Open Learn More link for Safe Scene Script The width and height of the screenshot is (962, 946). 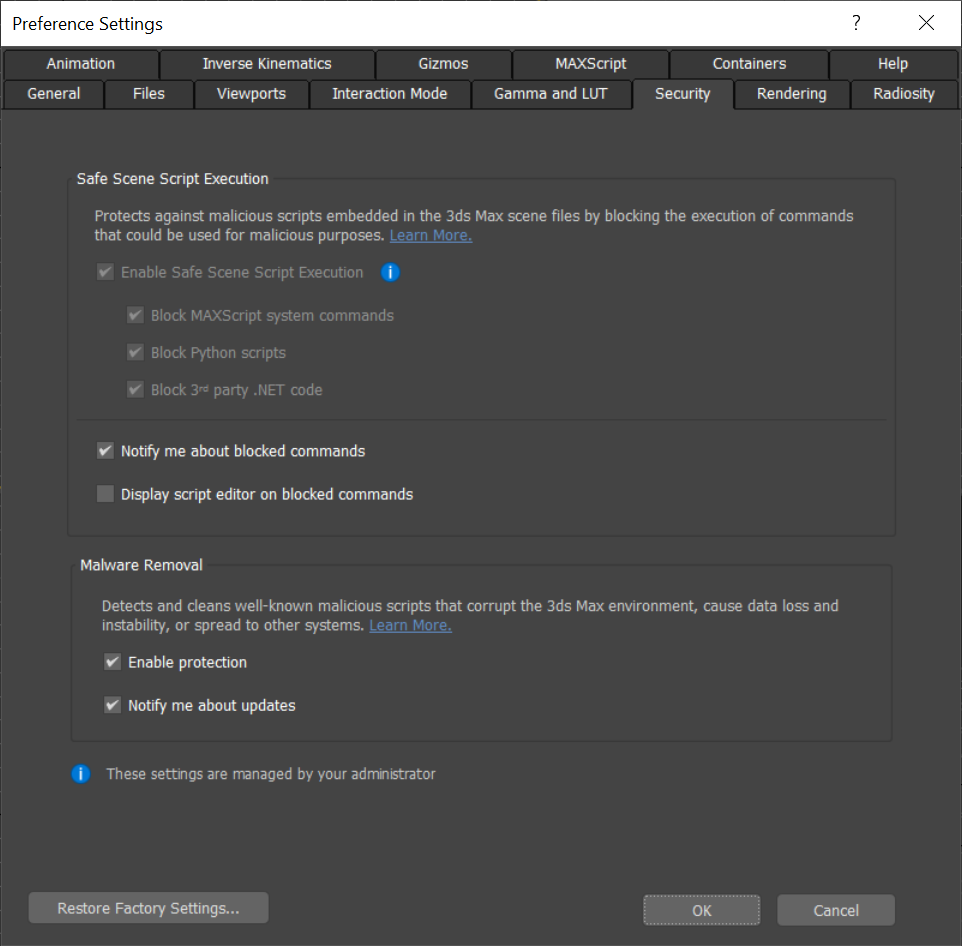click(430, 236)
